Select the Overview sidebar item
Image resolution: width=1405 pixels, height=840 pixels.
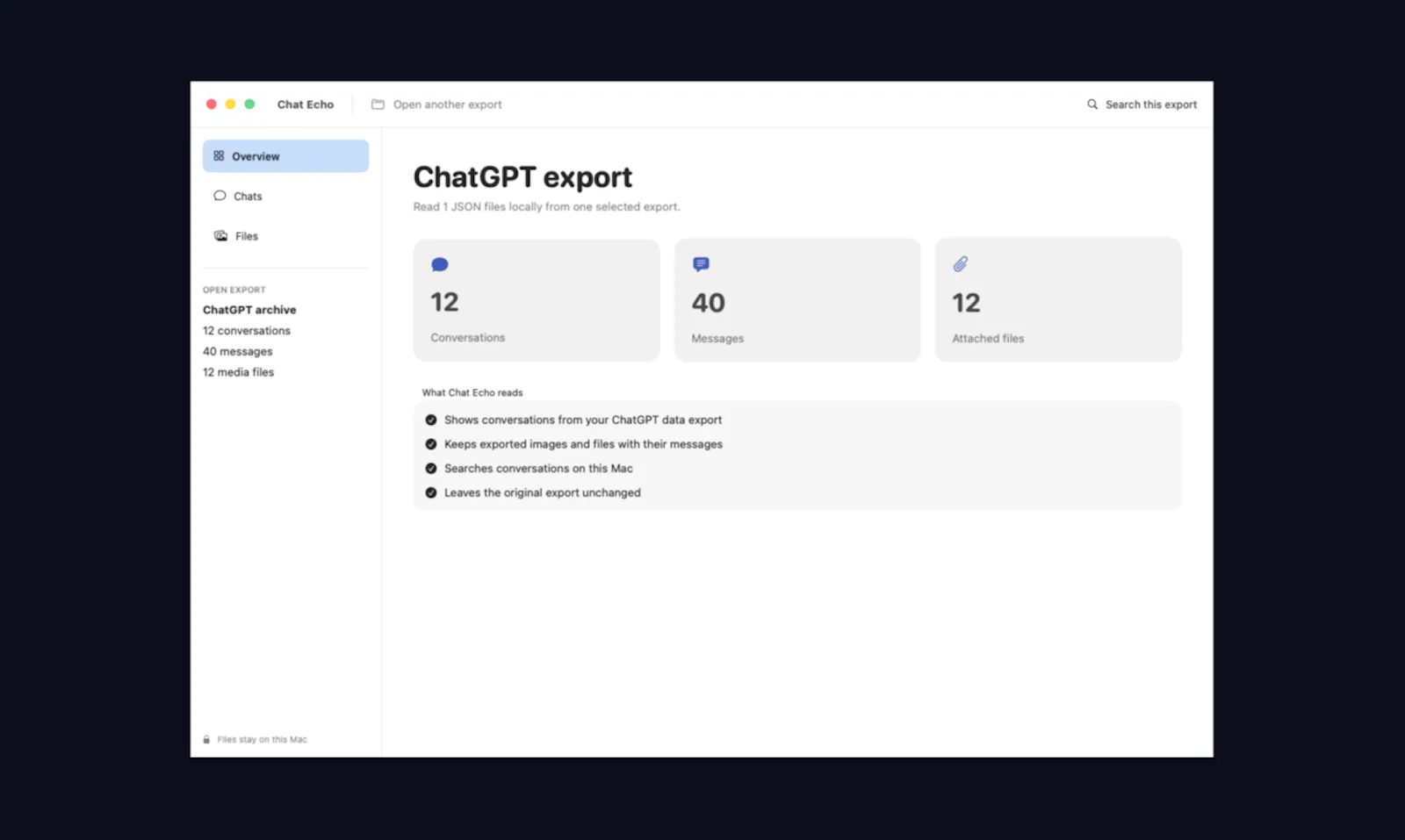point(285,156)
